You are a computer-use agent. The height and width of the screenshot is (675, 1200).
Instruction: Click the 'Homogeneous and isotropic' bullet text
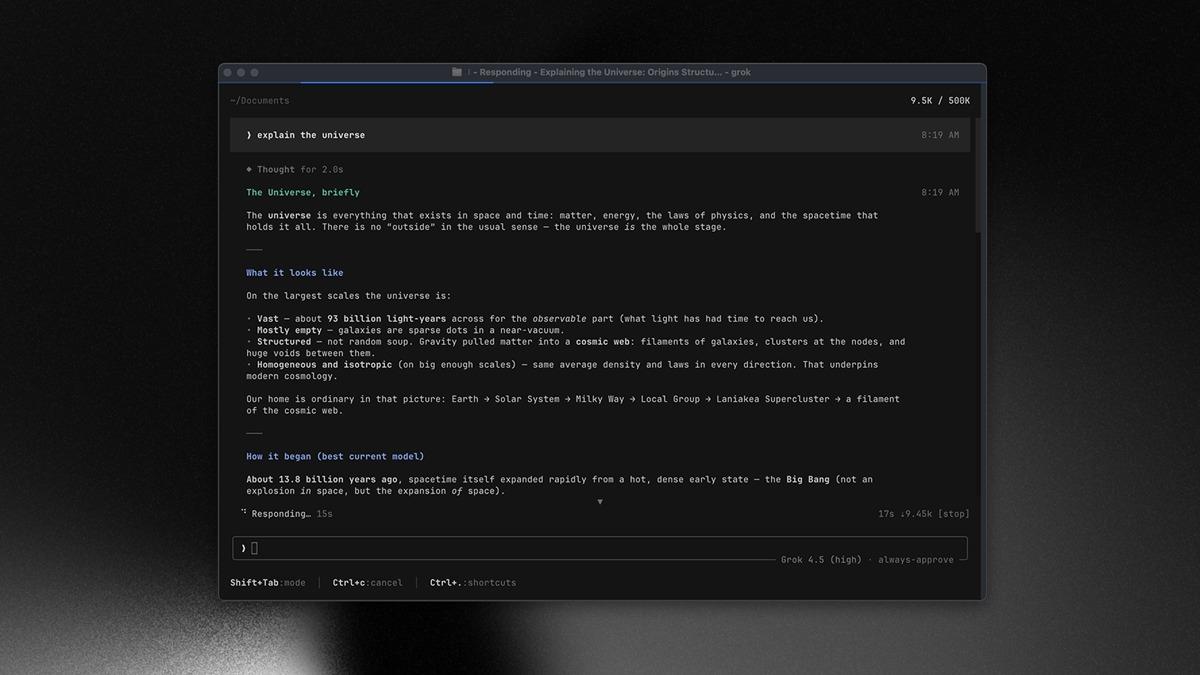coord(325,365)
